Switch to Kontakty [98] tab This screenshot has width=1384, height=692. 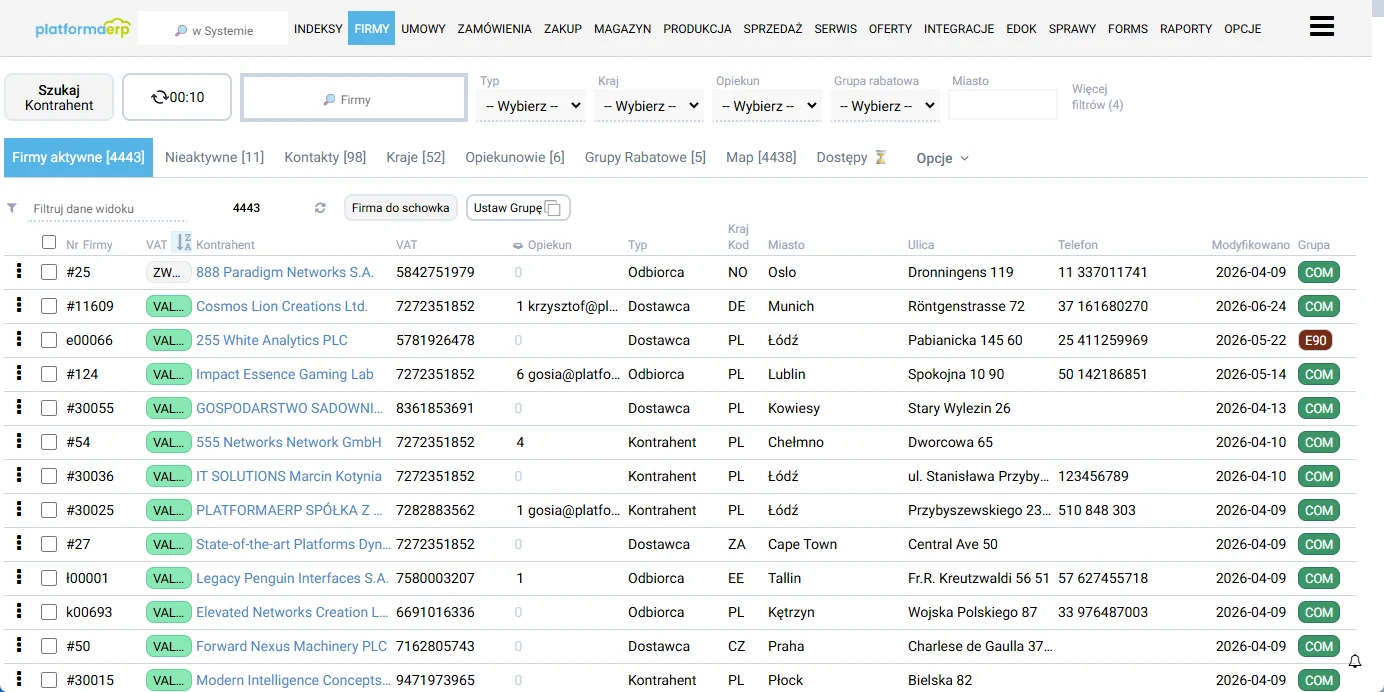click(x=325, y=157)
